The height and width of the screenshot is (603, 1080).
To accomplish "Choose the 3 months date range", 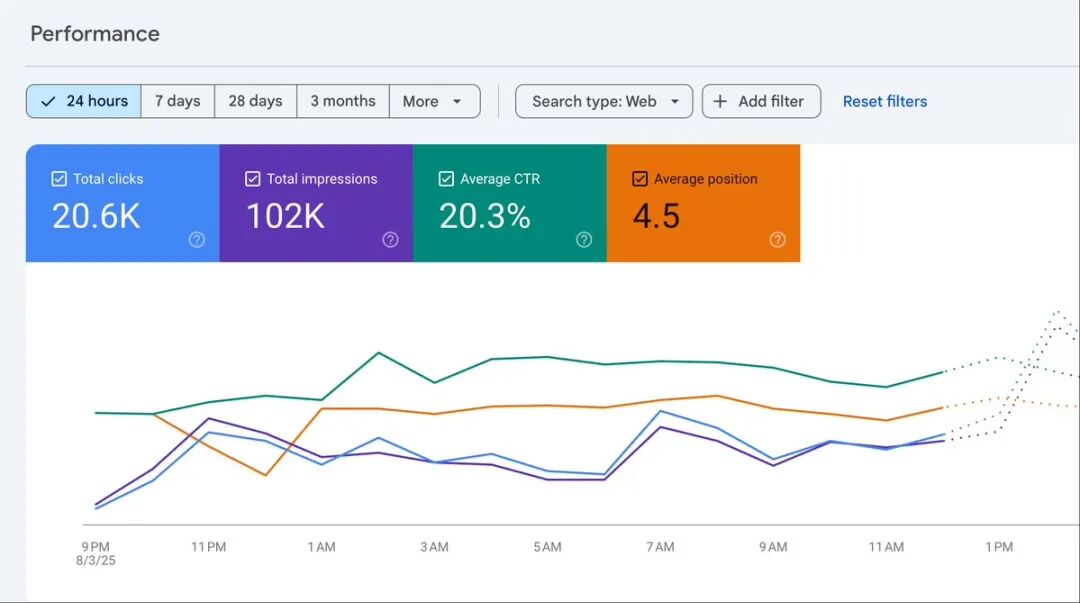I will click(x=343, y=101).
